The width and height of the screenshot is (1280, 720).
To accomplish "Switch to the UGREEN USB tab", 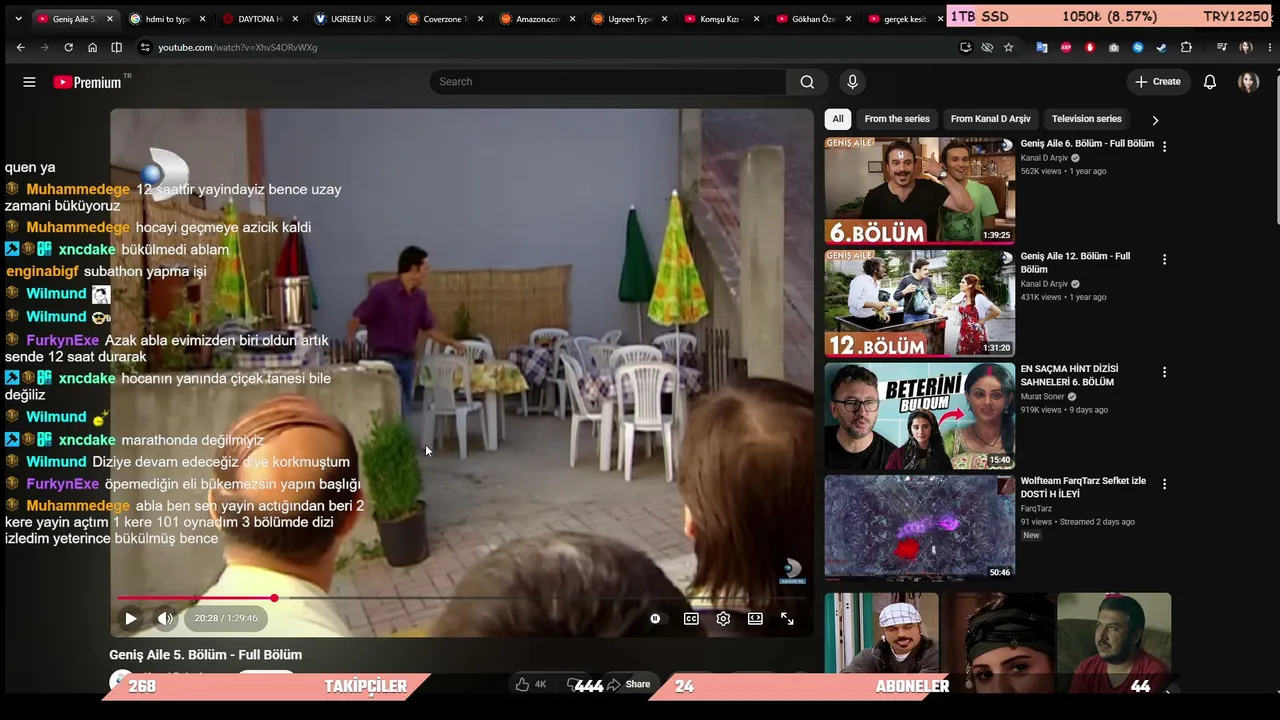I will (x=353, y=19).
